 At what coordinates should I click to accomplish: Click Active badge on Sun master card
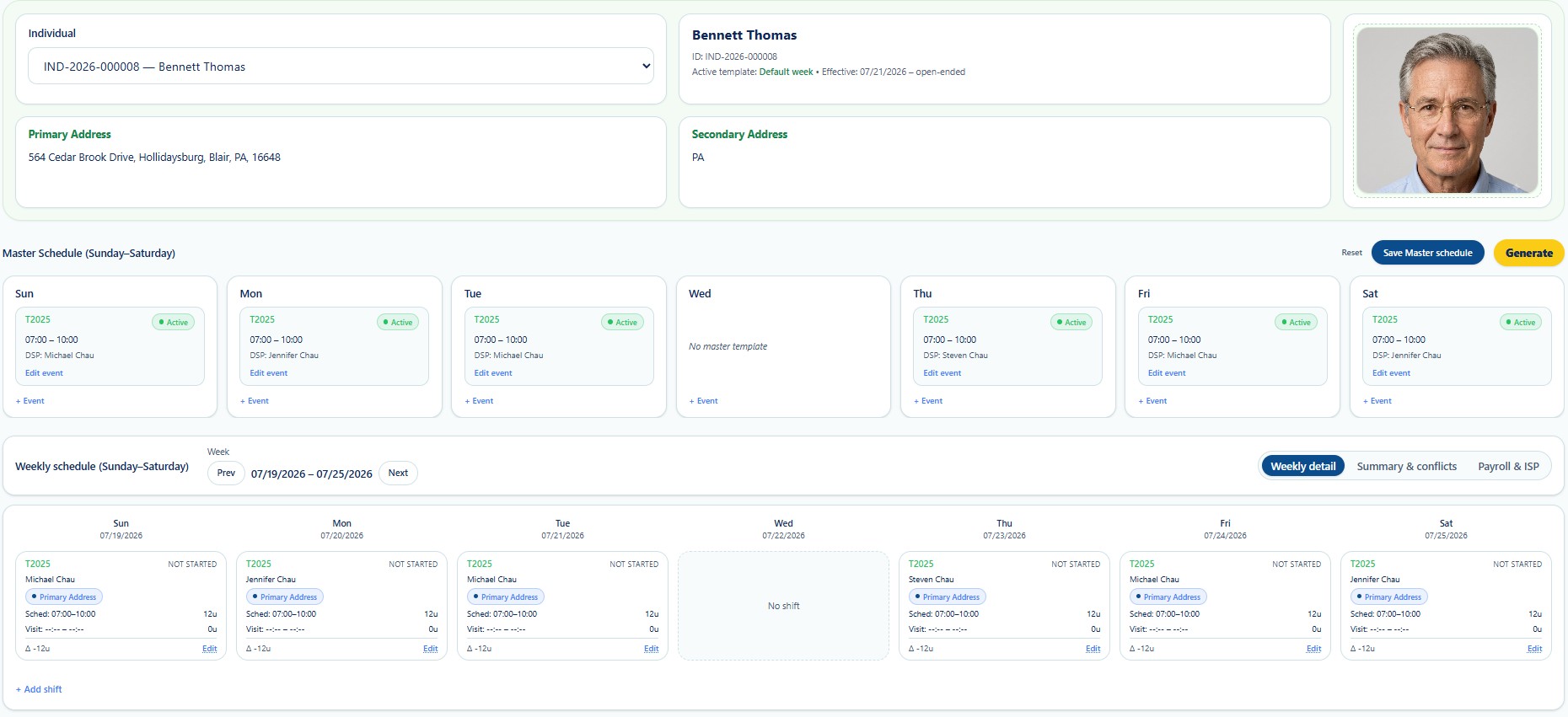(x=173, y=322)
